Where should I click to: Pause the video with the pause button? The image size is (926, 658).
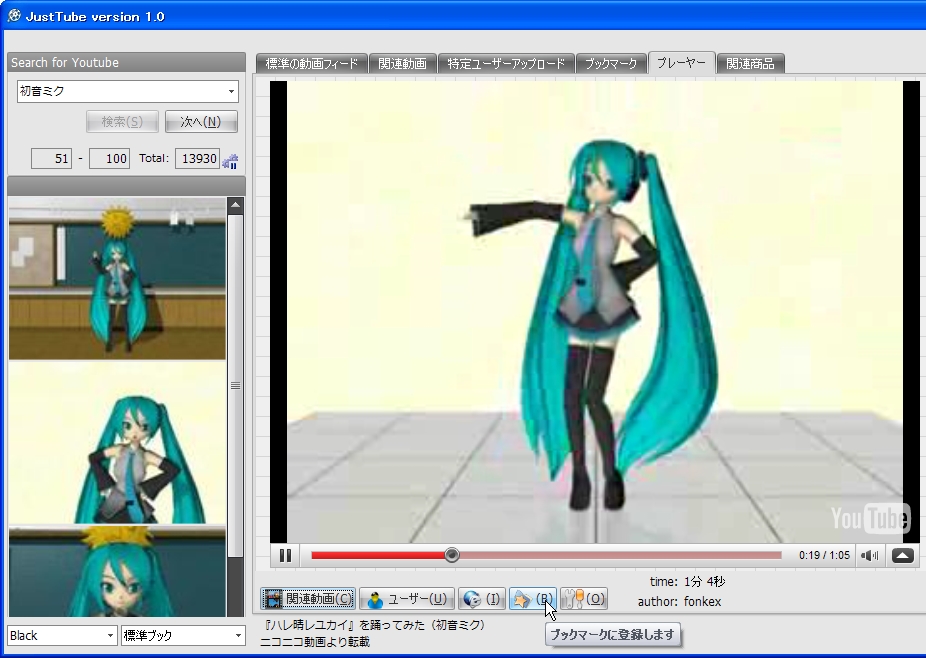coord(285,555)
